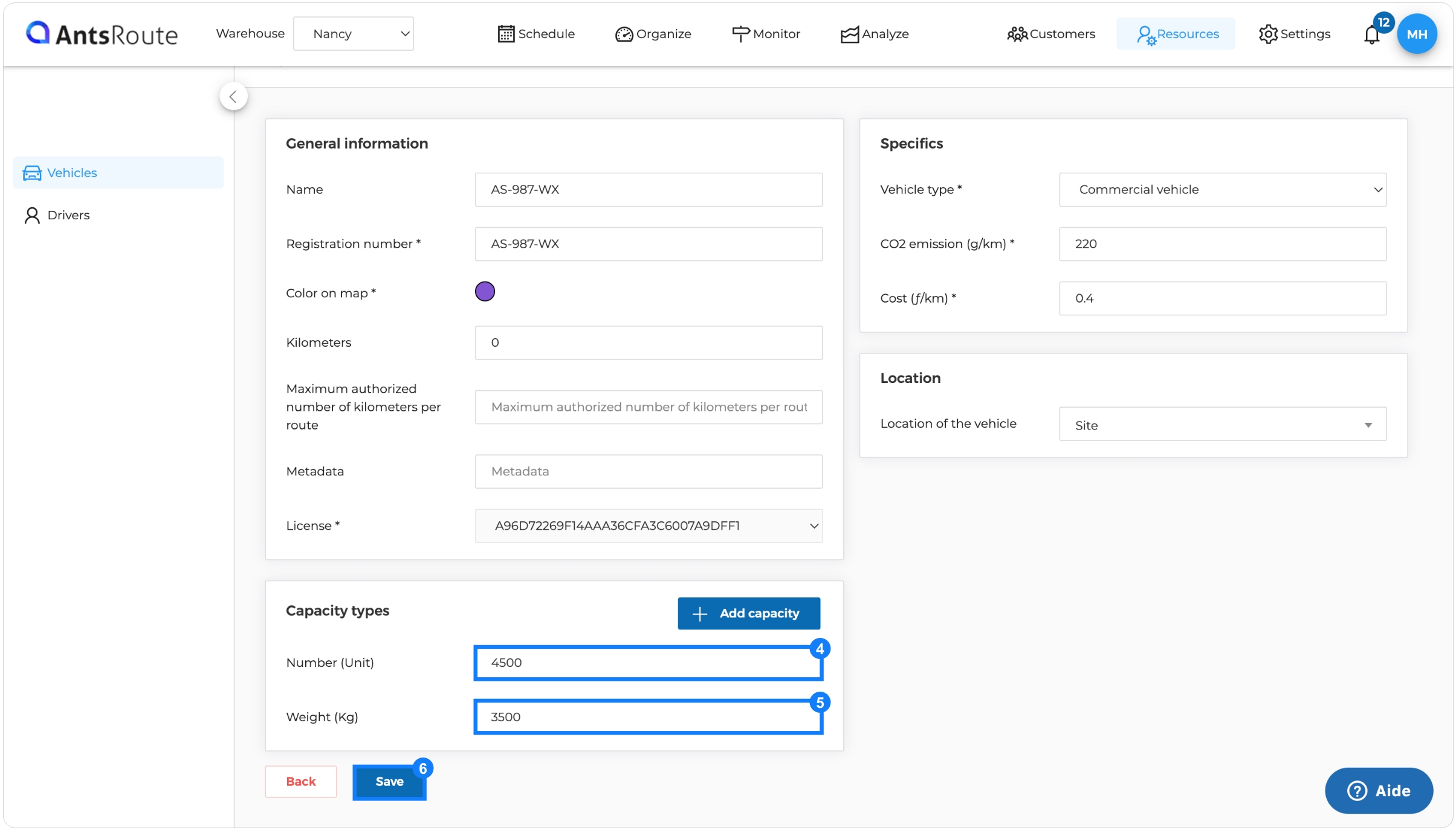Click the Back button

(x=300, y=782)
